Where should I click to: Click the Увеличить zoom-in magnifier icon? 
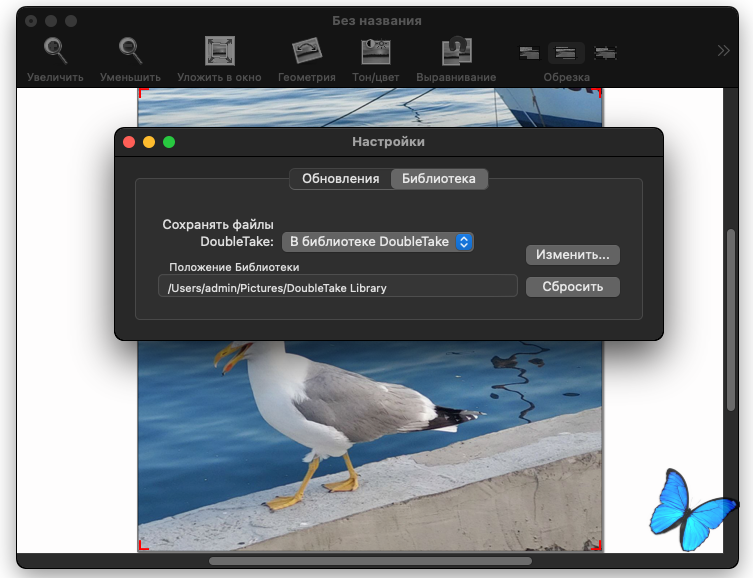(x=55, y=51)
